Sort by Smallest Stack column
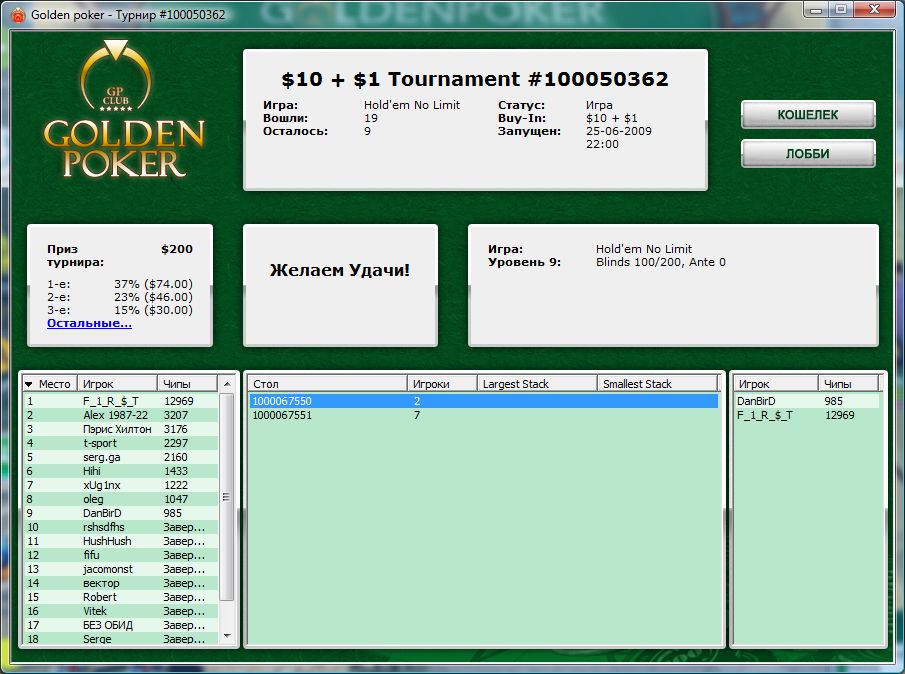 pyautogui.click(x=657, y=384)
